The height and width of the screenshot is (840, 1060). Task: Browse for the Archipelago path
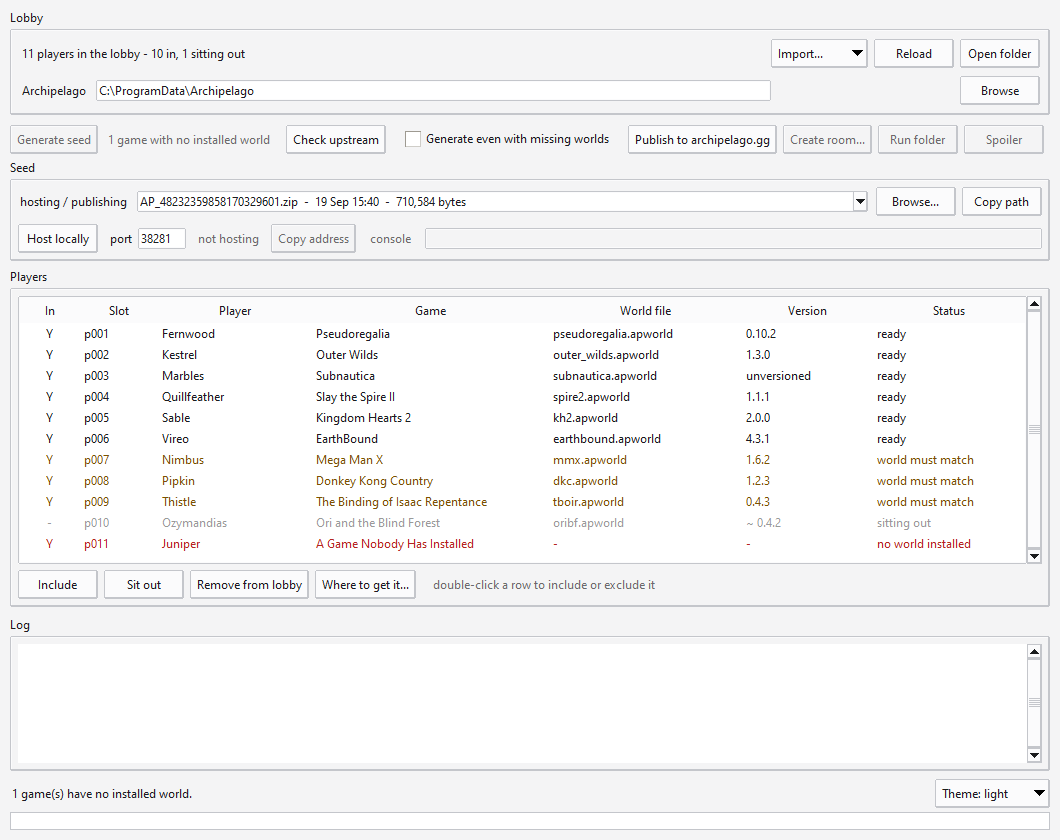pyautogui.click(x=999, y=91)
